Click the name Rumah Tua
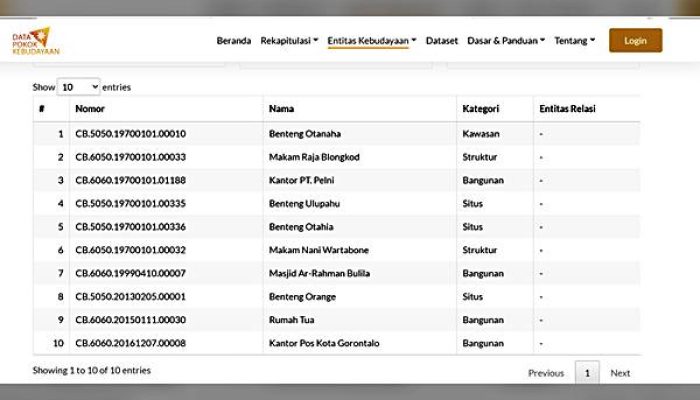This screenshot has height=400, width=700. (x=292, y=320)
